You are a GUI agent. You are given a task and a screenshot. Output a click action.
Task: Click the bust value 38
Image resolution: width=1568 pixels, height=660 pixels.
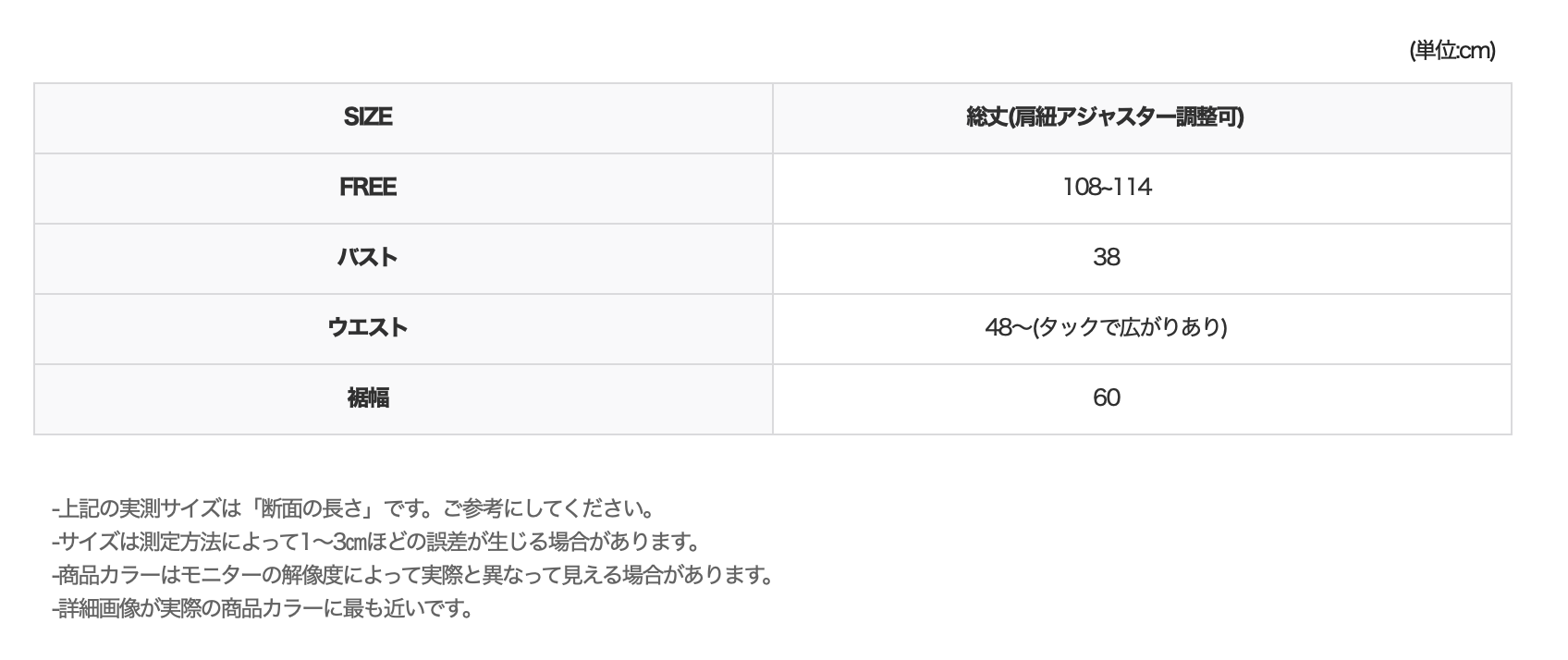[x=1107, y=257]
